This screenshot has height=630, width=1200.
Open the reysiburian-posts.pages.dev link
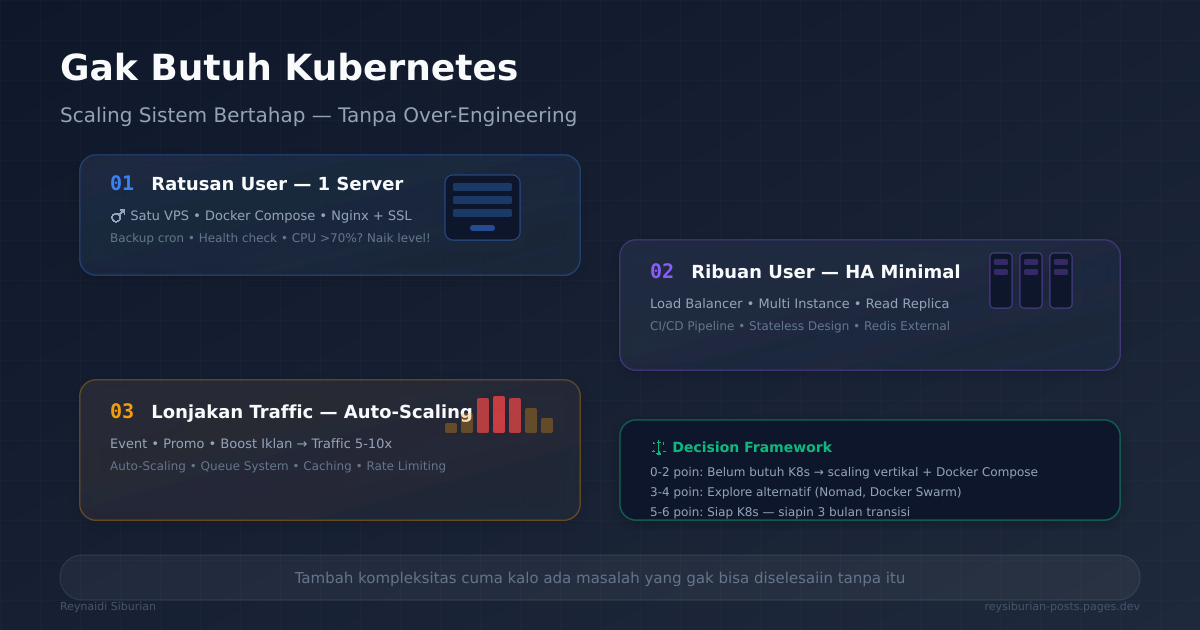(1062, 606)
